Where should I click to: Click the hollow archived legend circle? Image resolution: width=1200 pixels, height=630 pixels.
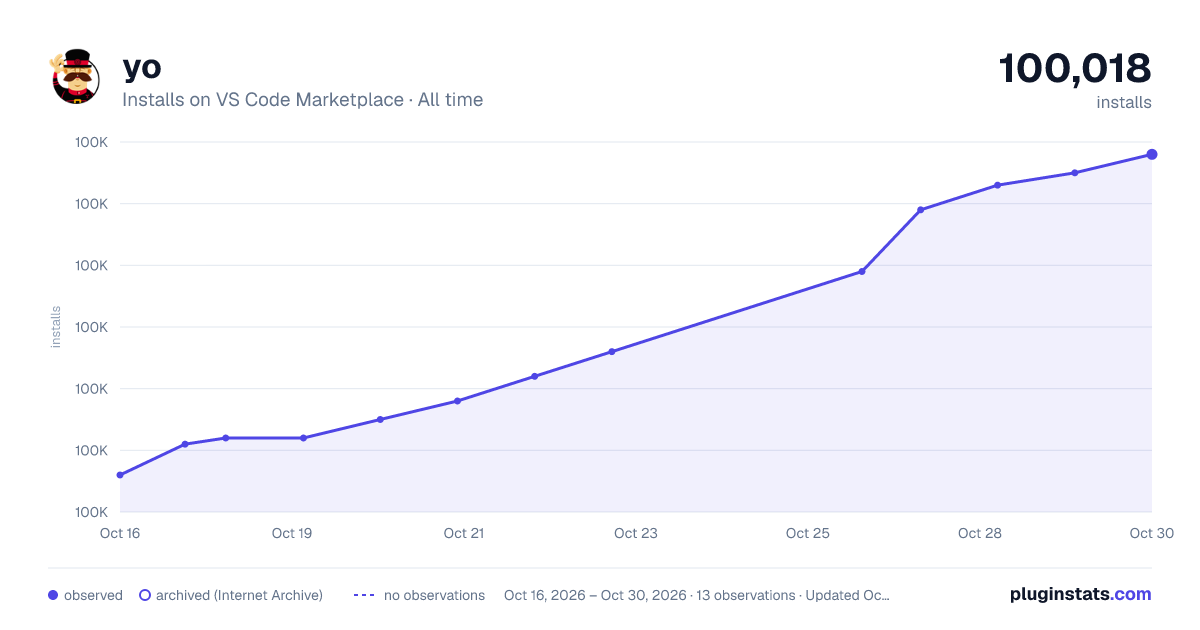145,595
